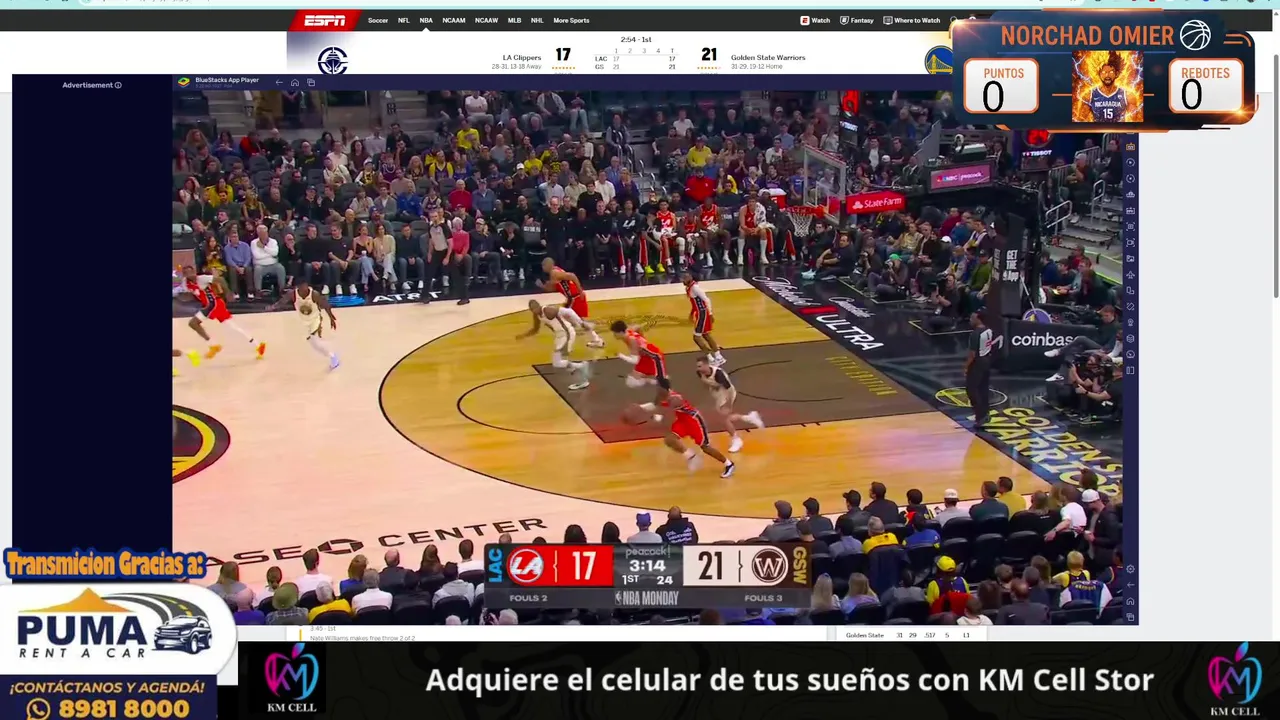1280x720 pixels.
Task: Open BlueStacks media folder icon
Action: point(1130,258)
